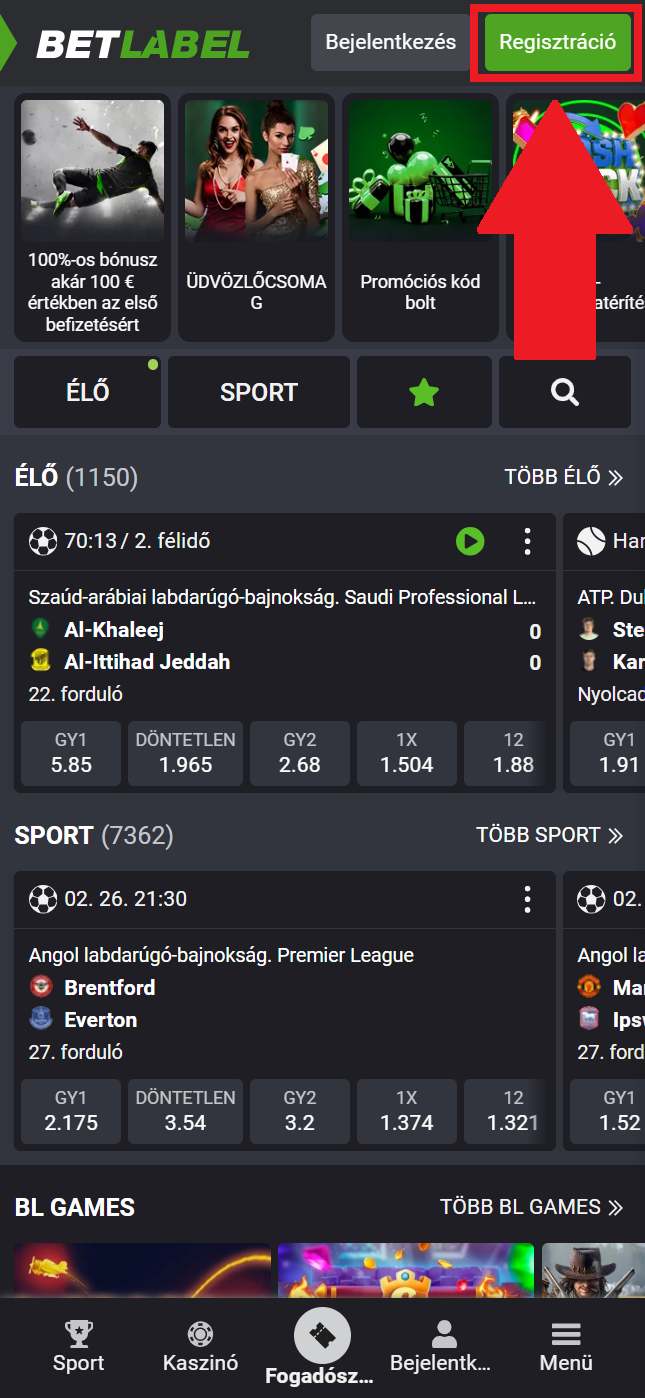Select DÖNTETLEN odds 3.54 for Brentford-Everton

[185, 1111]
